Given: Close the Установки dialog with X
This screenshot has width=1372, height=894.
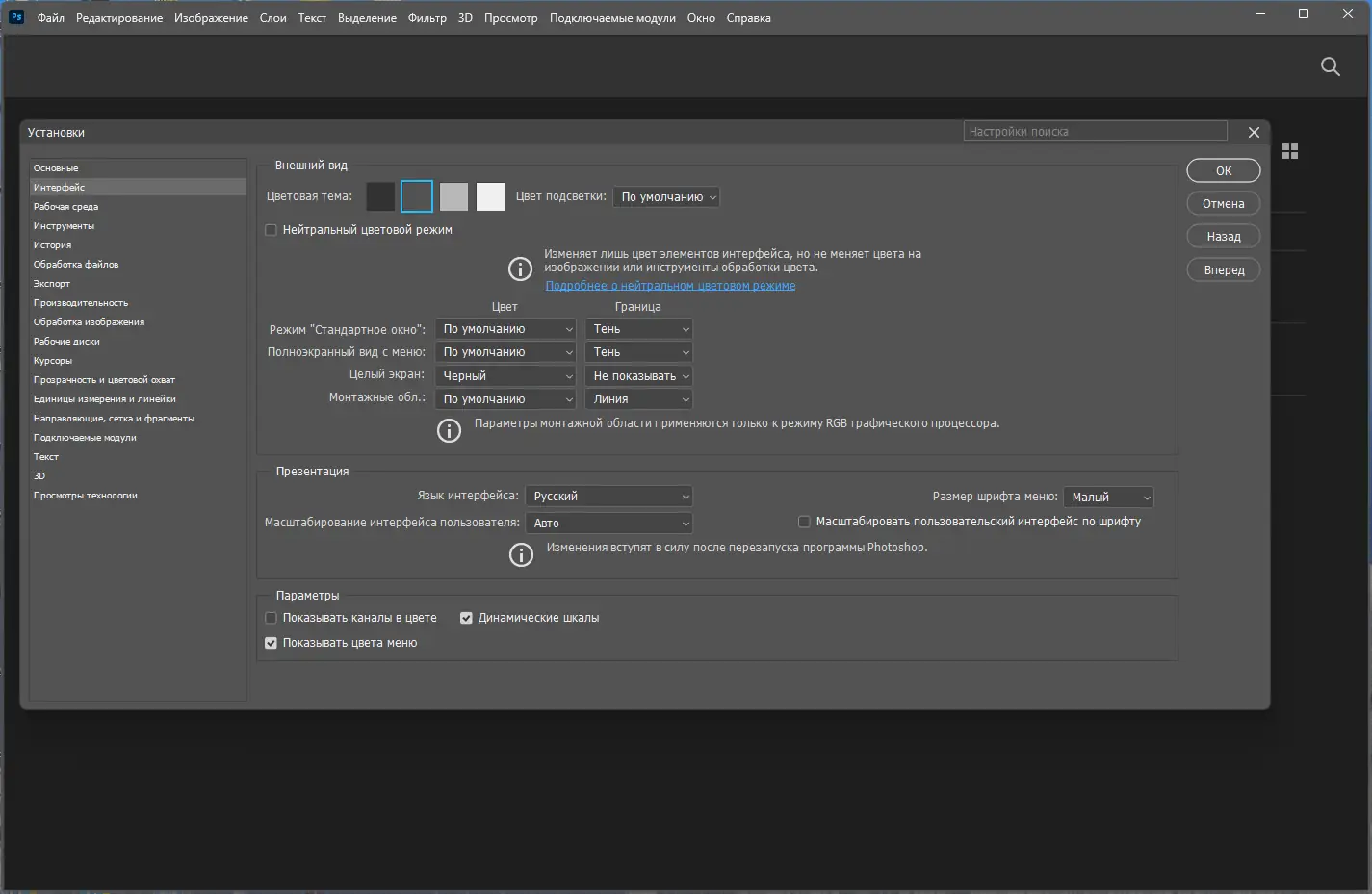Looking at the screenshot, I should click(1254, 132).
